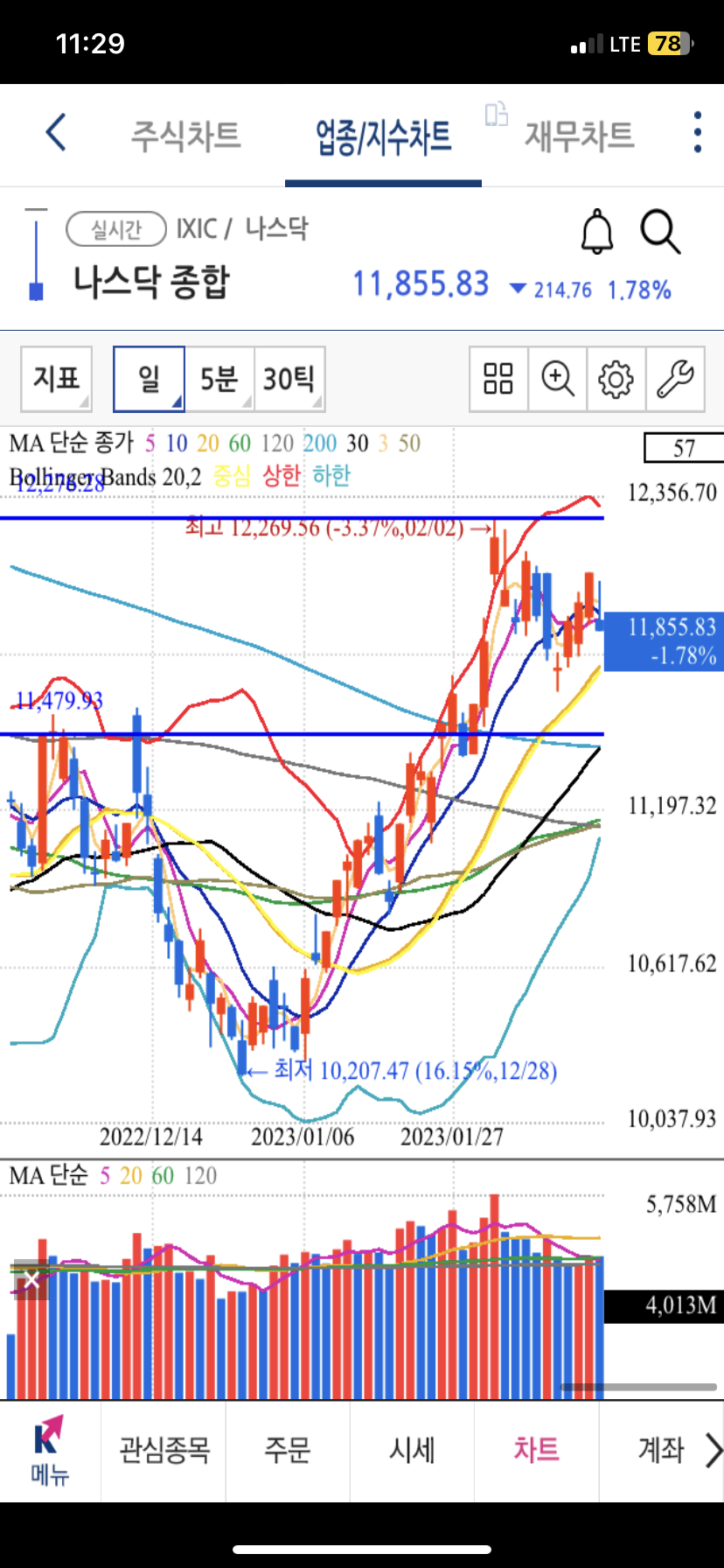Select 차트 in the bottom navigation
Image resolution: width=724 pixels, height=1568 pixels.
536,1450
